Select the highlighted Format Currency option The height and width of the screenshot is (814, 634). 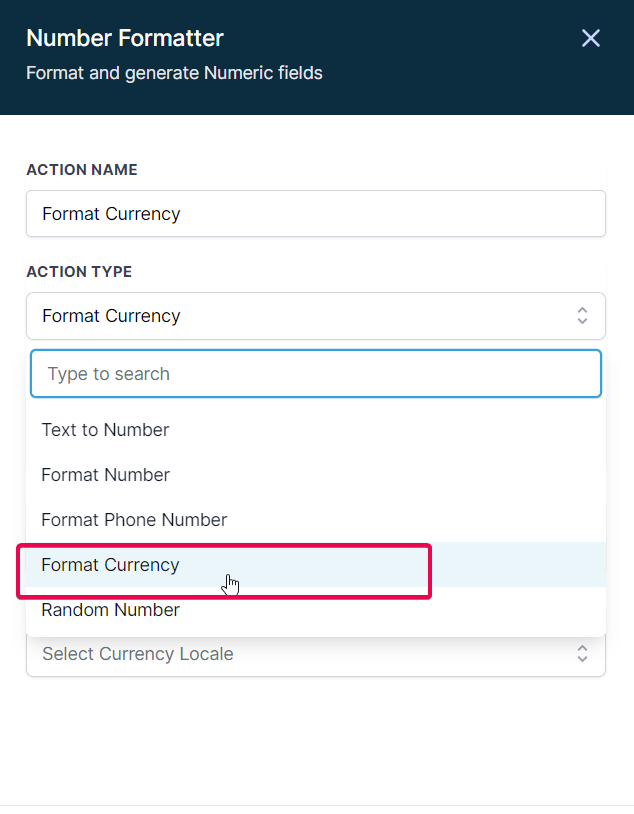[x=316, y=565]
